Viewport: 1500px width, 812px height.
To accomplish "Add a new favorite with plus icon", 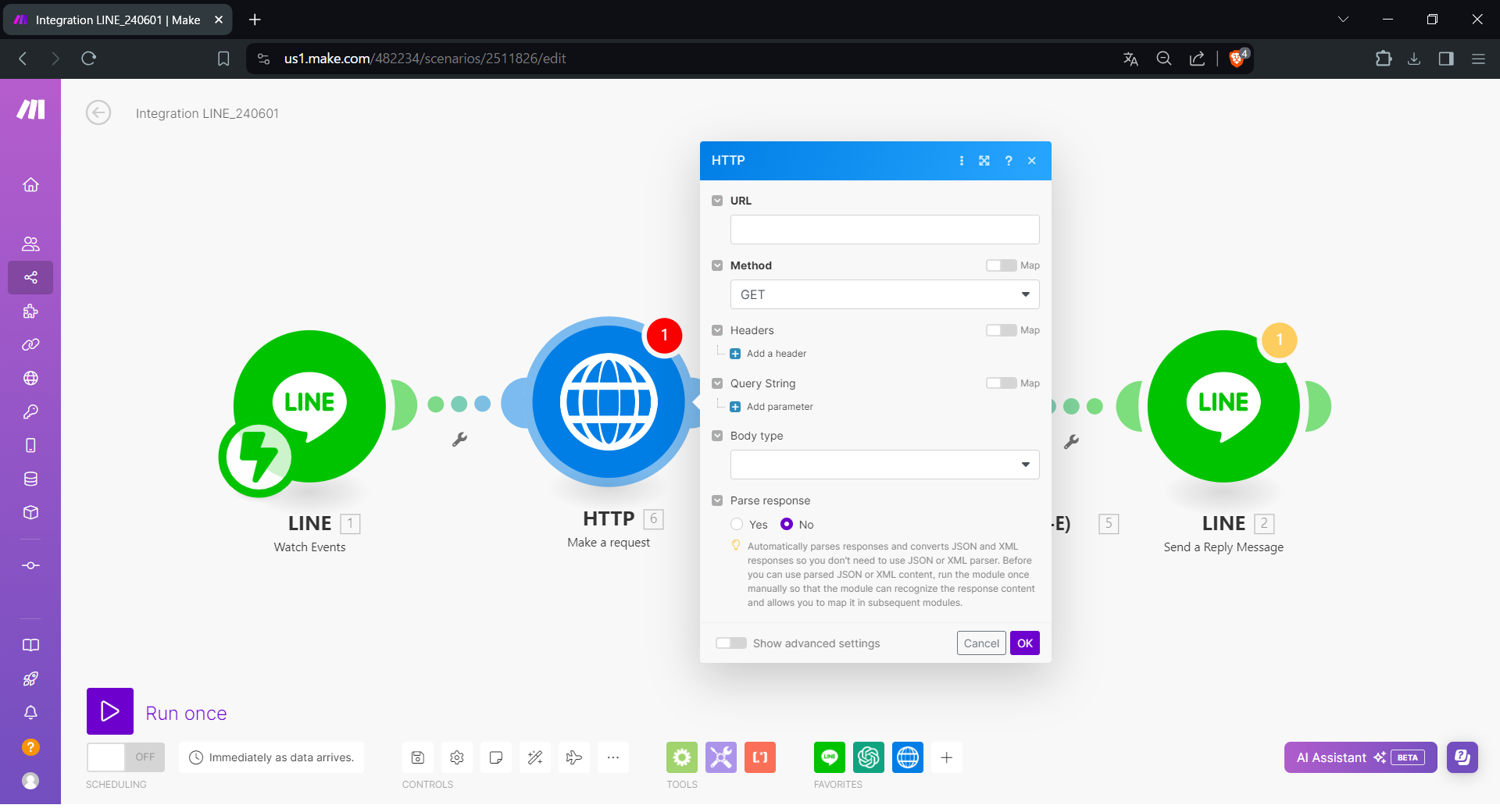I will [947, 757].
